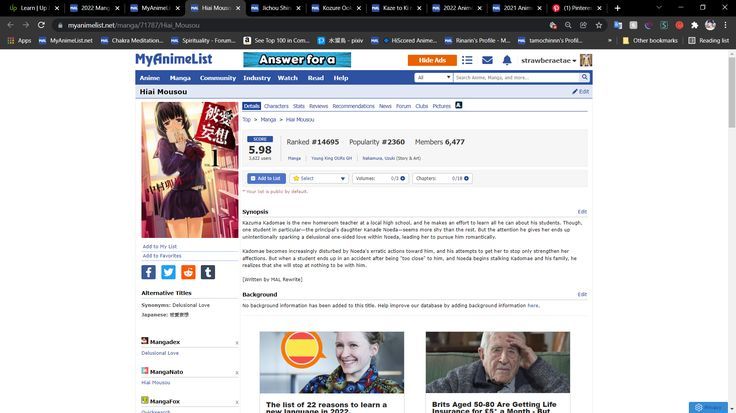Viewport: 736px width, 413px height.
Task: Open notifications bell icon
Action: pyautogui.click(x=507, y=60)
